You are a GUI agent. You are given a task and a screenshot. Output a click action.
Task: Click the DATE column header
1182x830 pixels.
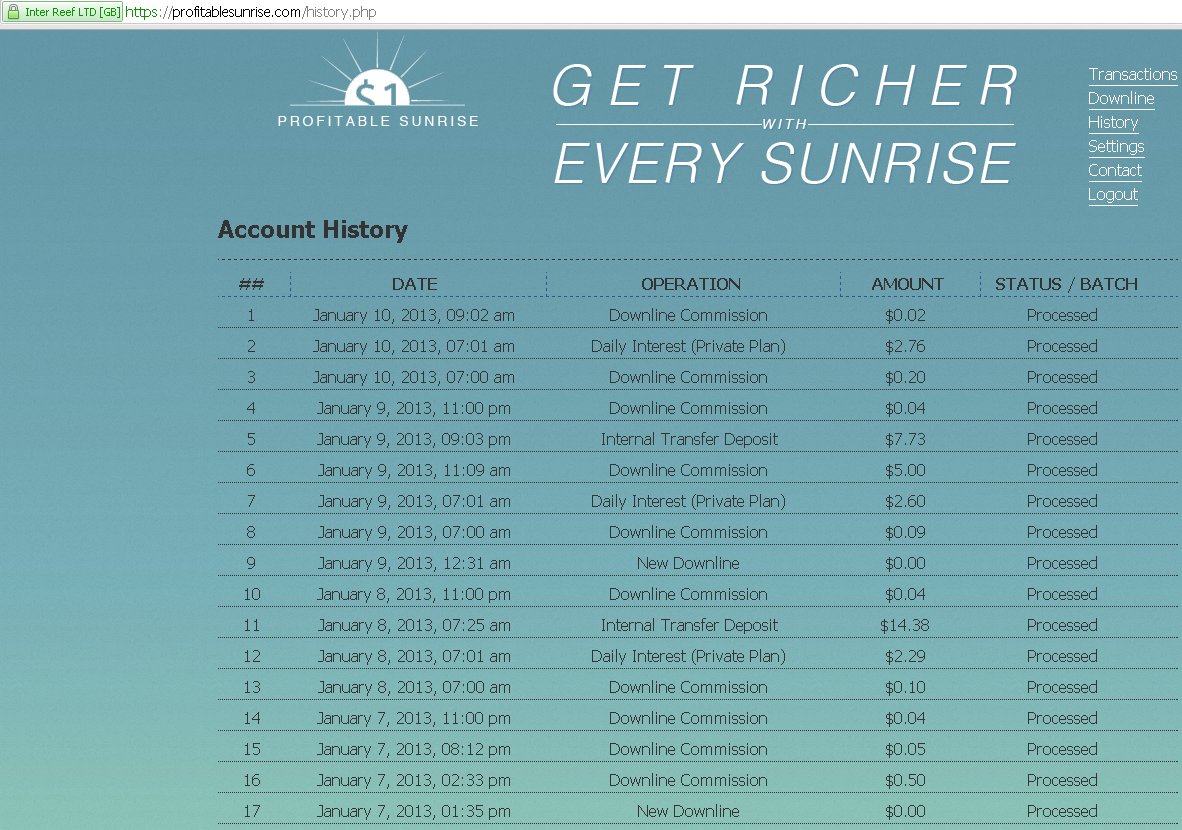coord(415,284)
